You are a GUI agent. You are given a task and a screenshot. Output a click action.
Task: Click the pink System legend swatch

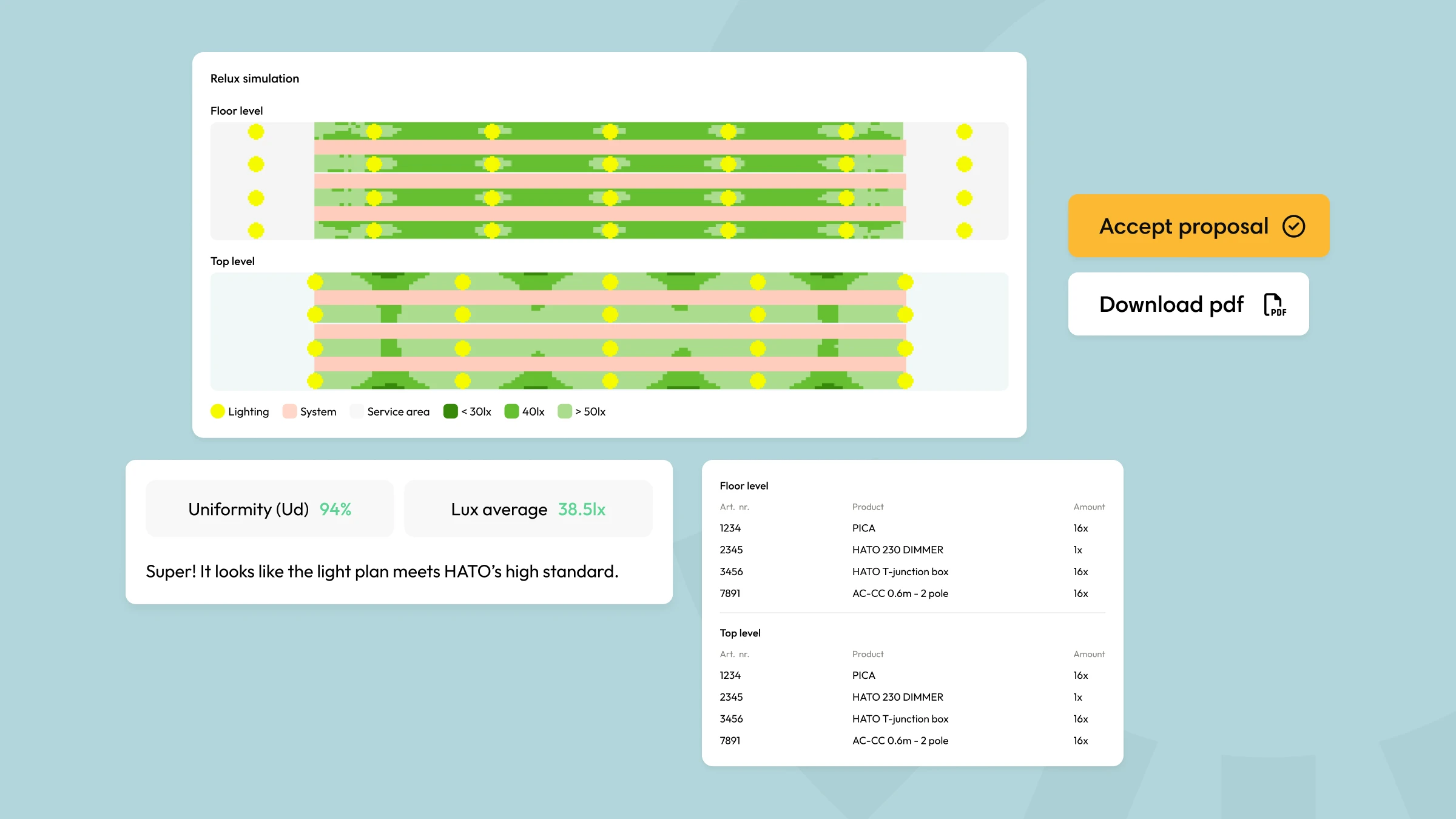point(289,411)
